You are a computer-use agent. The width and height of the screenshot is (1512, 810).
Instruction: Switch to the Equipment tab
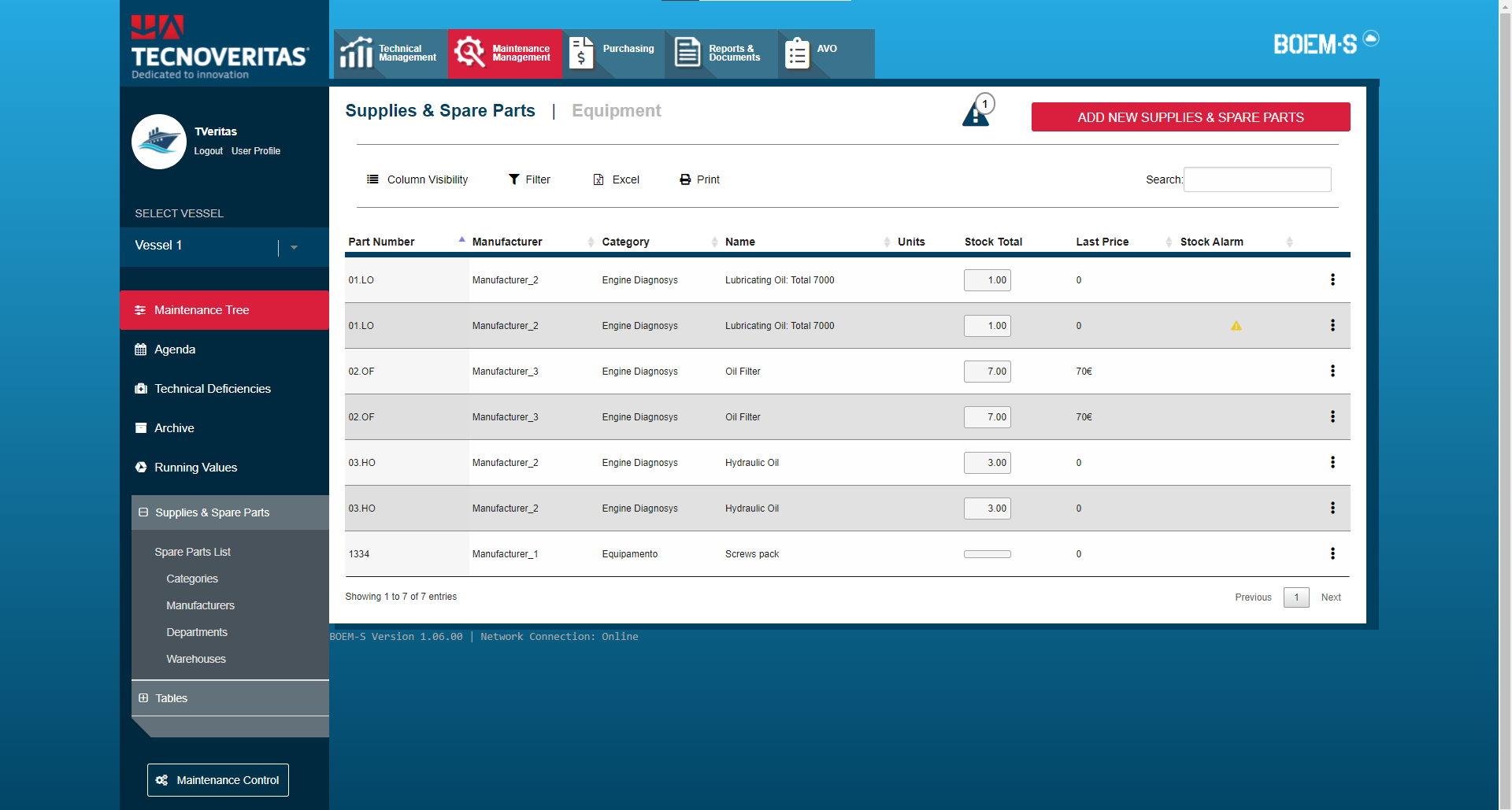coord(617,110)
